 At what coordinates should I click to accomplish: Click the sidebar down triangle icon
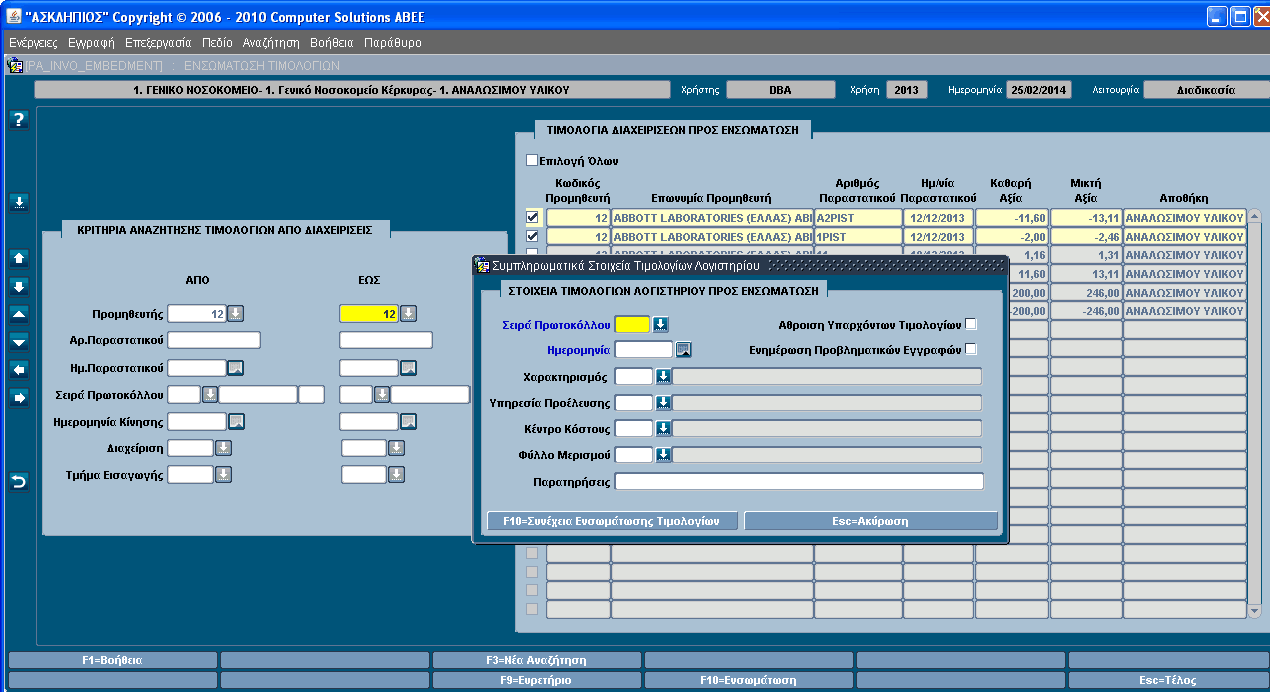coord(19,341)
